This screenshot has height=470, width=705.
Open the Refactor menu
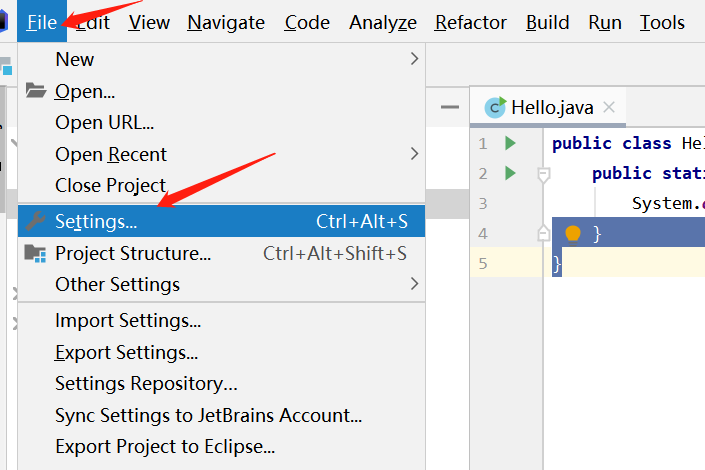[471, 22]
